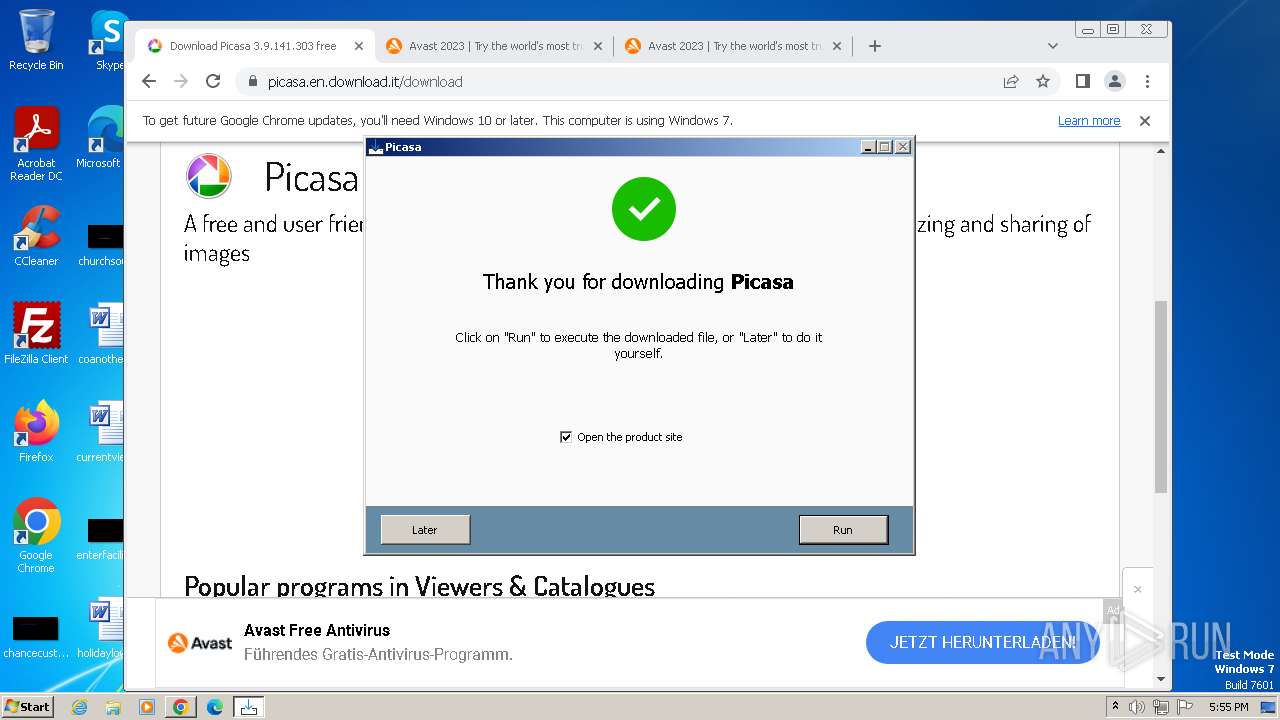This screenshot has width=1280, height=720.
Task: Click Edge icon in taskbar
Action: click(215, 707)
